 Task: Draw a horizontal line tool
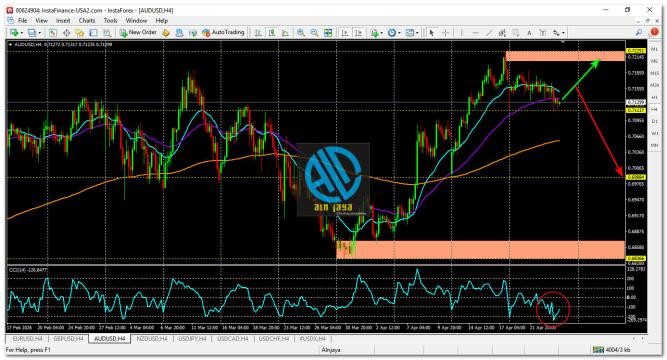point(475,33)
